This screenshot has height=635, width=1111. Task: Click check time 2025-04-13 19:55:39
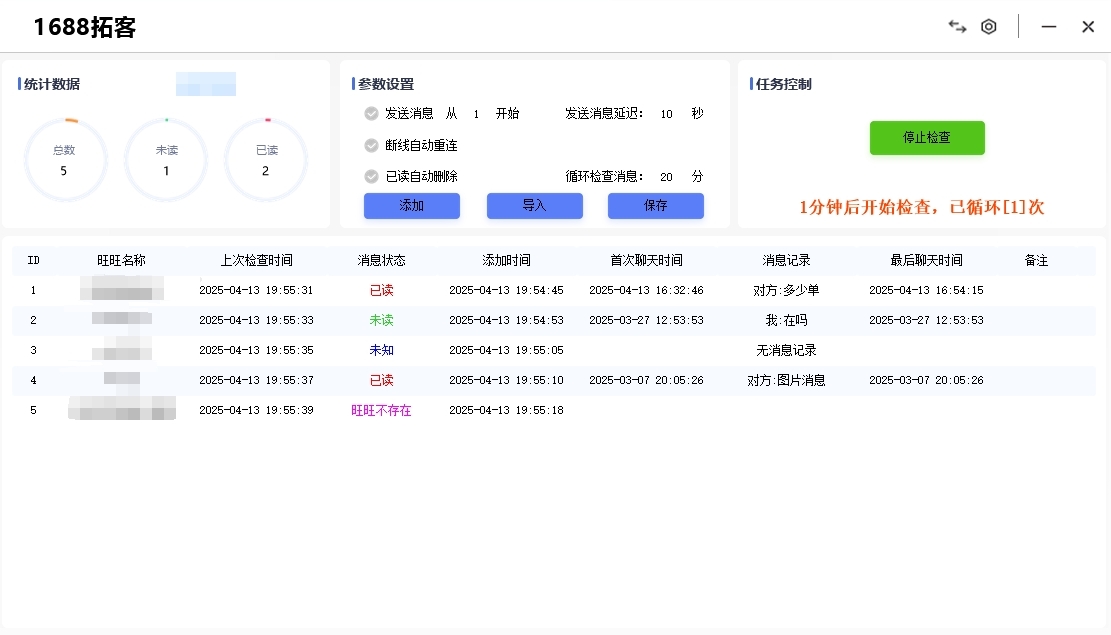click(x=256, y=410)
